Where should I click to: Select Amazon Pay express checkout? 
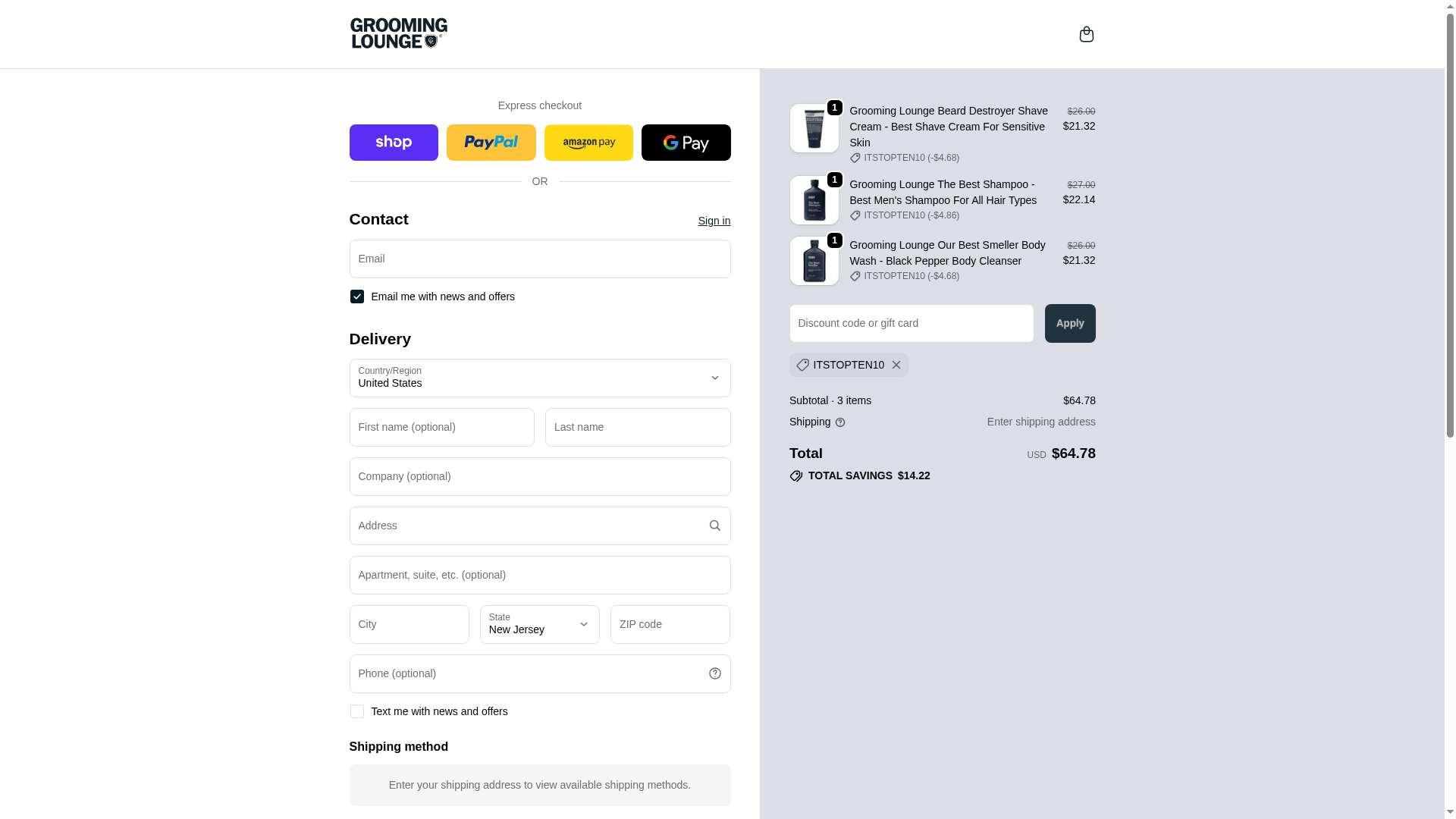click(x=588, y=143)
